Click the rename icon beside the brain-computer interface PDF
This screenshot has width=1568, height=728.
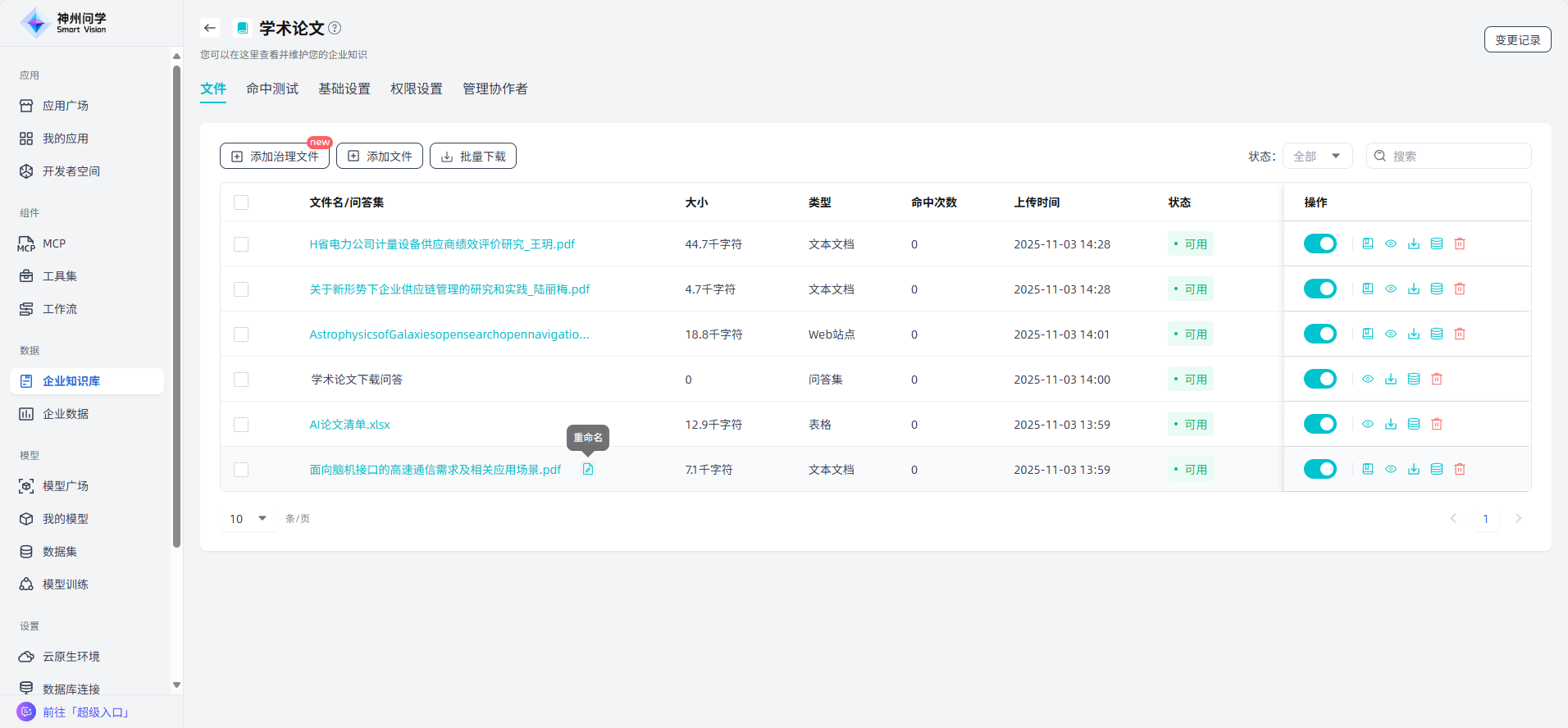[x=588, y=470]
